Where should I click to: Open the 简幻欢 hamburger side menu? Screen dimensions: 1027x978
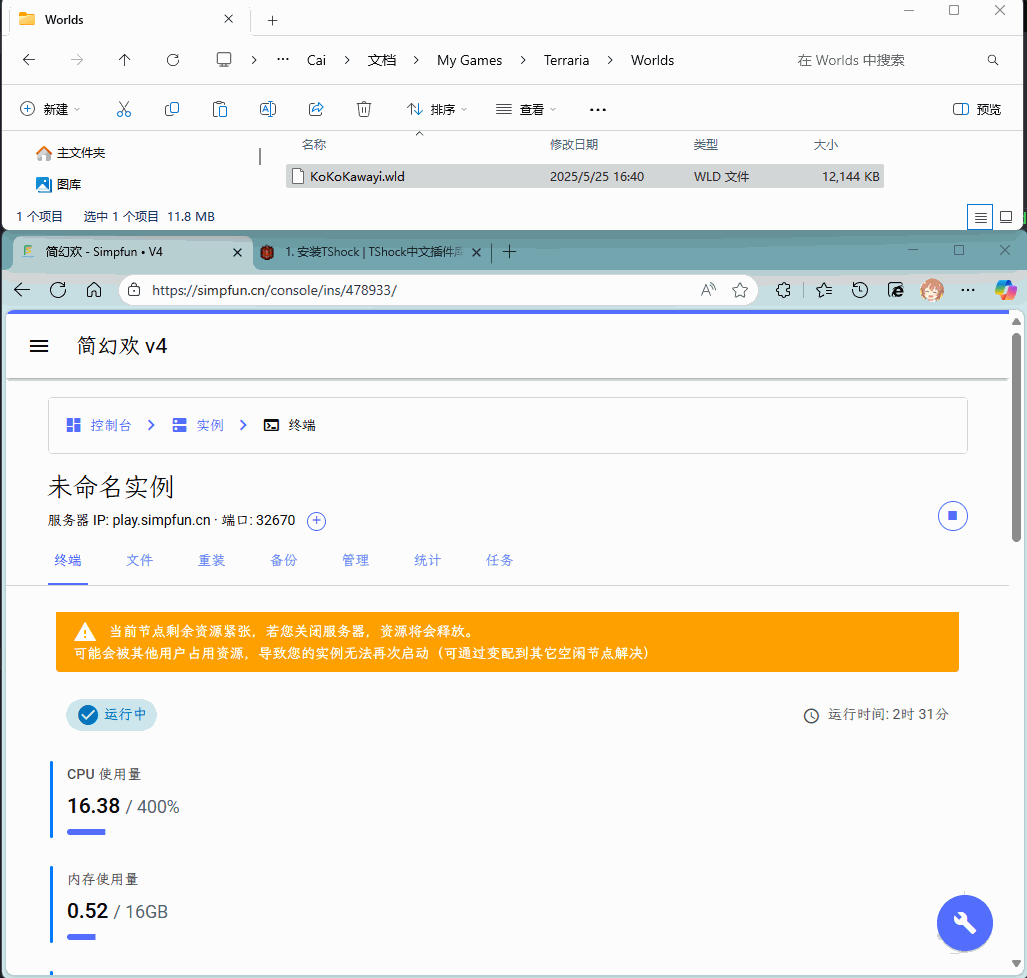click(x=39, y=346)
